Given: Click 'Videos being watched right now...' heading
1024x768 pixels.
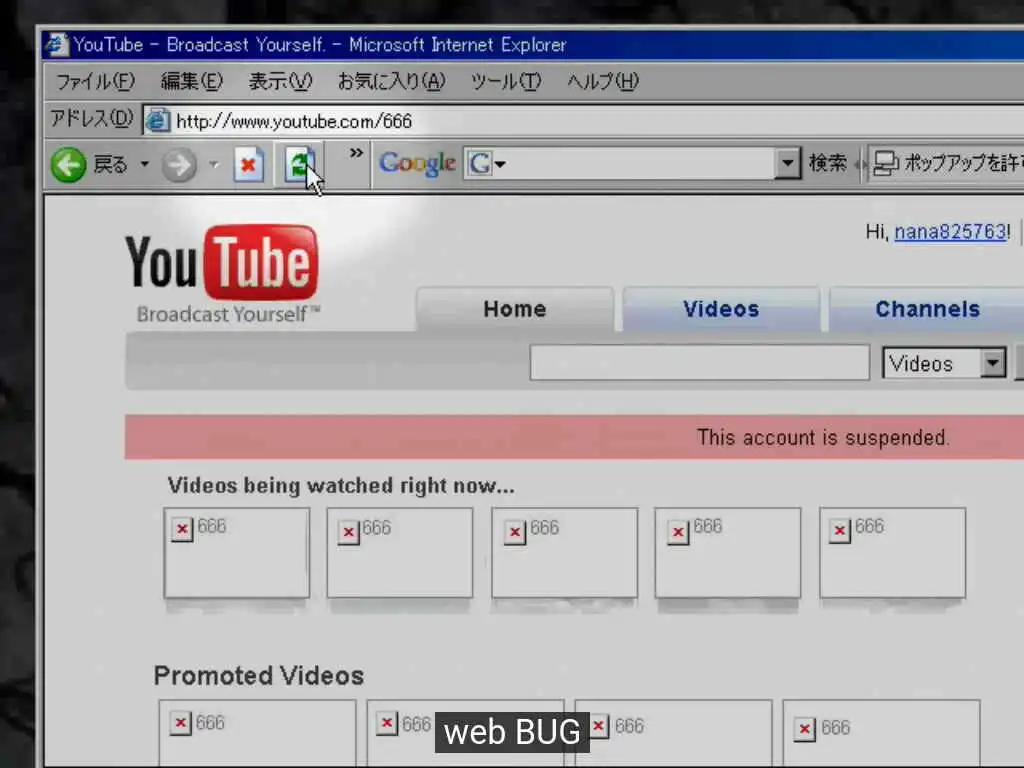Looking at the screenshot, I should (x=341, y=485).
